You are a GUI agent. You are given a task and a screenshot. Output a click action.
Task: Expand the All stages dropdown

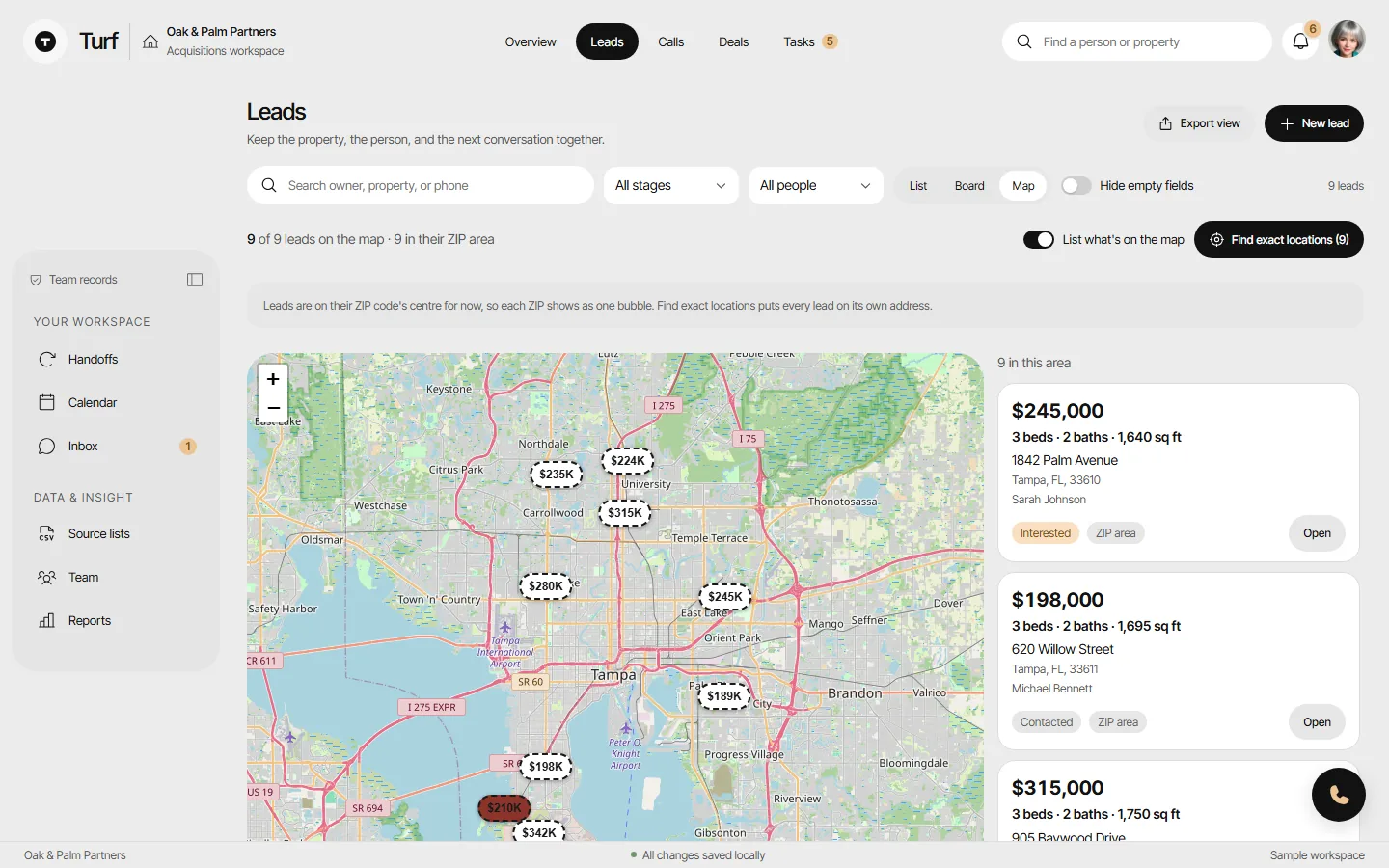[671, 186]
